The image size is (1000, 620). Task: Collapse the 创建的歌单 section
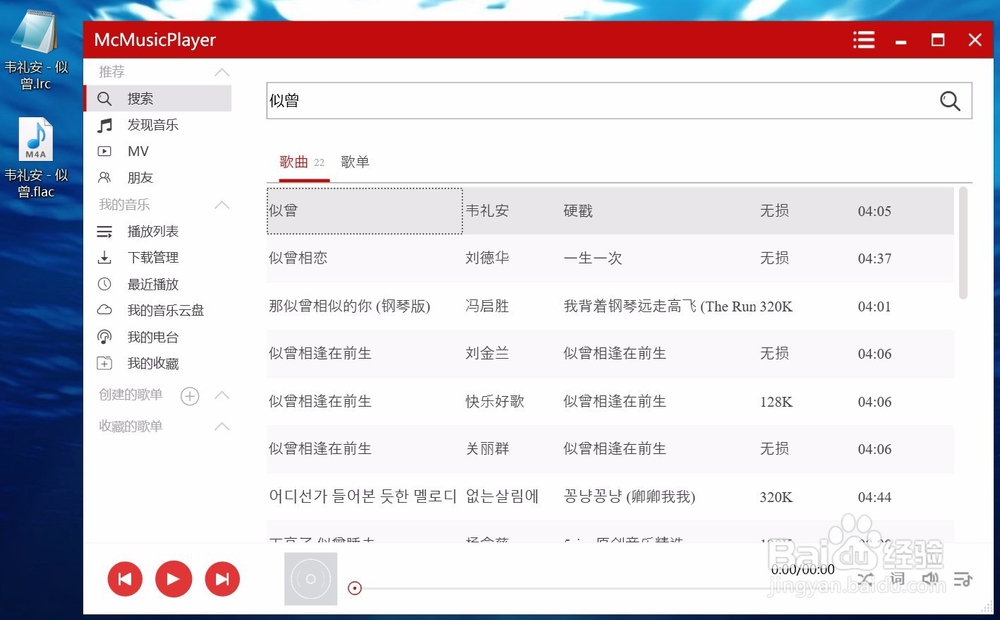pyautogui.click(x=221, y=395)
